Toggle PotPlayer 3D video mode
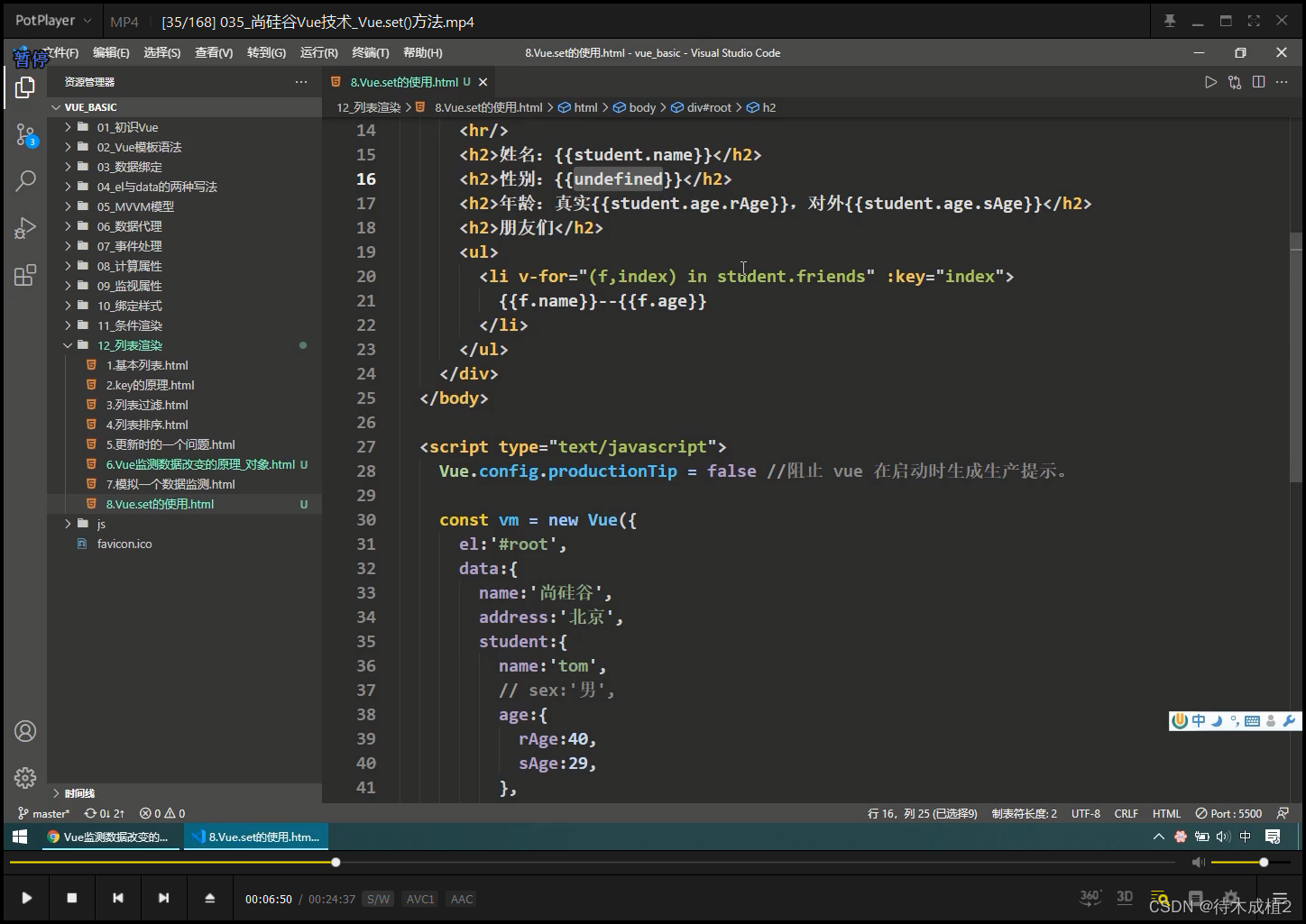This screenshot has width=1306, height=924. pyautogui.click(x=1125, y=897)
